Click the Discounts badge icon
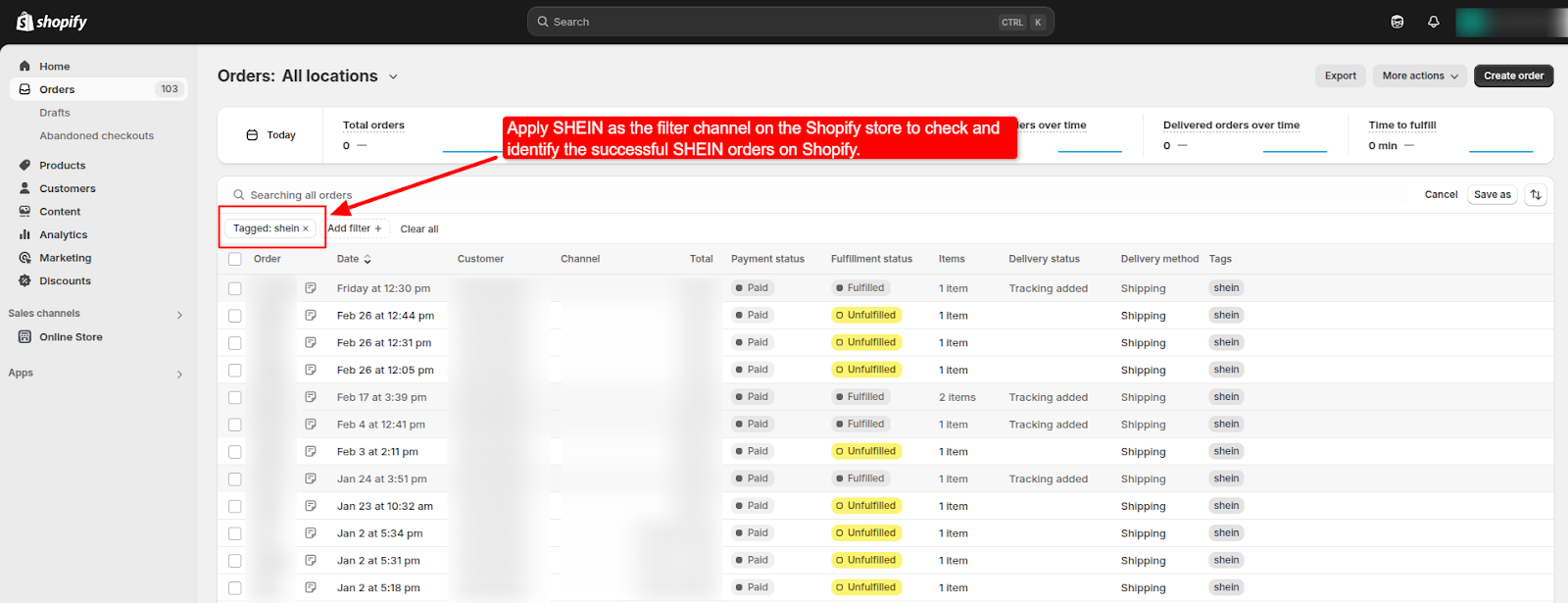The width and height of the screenshot is (1568, 603). tap(24, 280)
